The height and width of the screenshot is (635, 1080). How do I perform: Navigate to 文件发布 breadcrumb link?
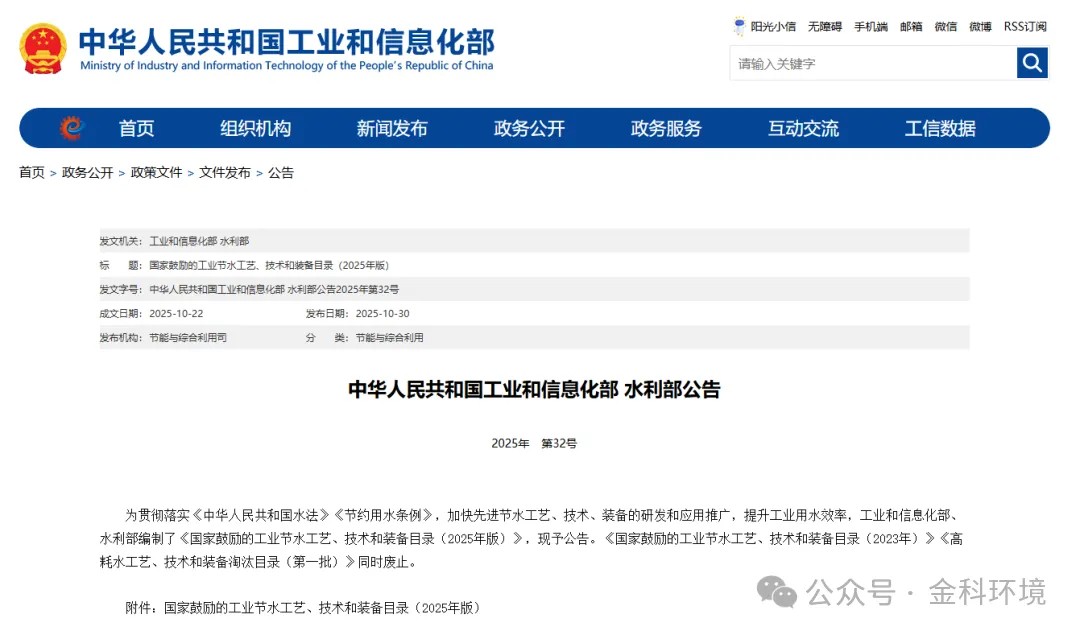(225, 172)
